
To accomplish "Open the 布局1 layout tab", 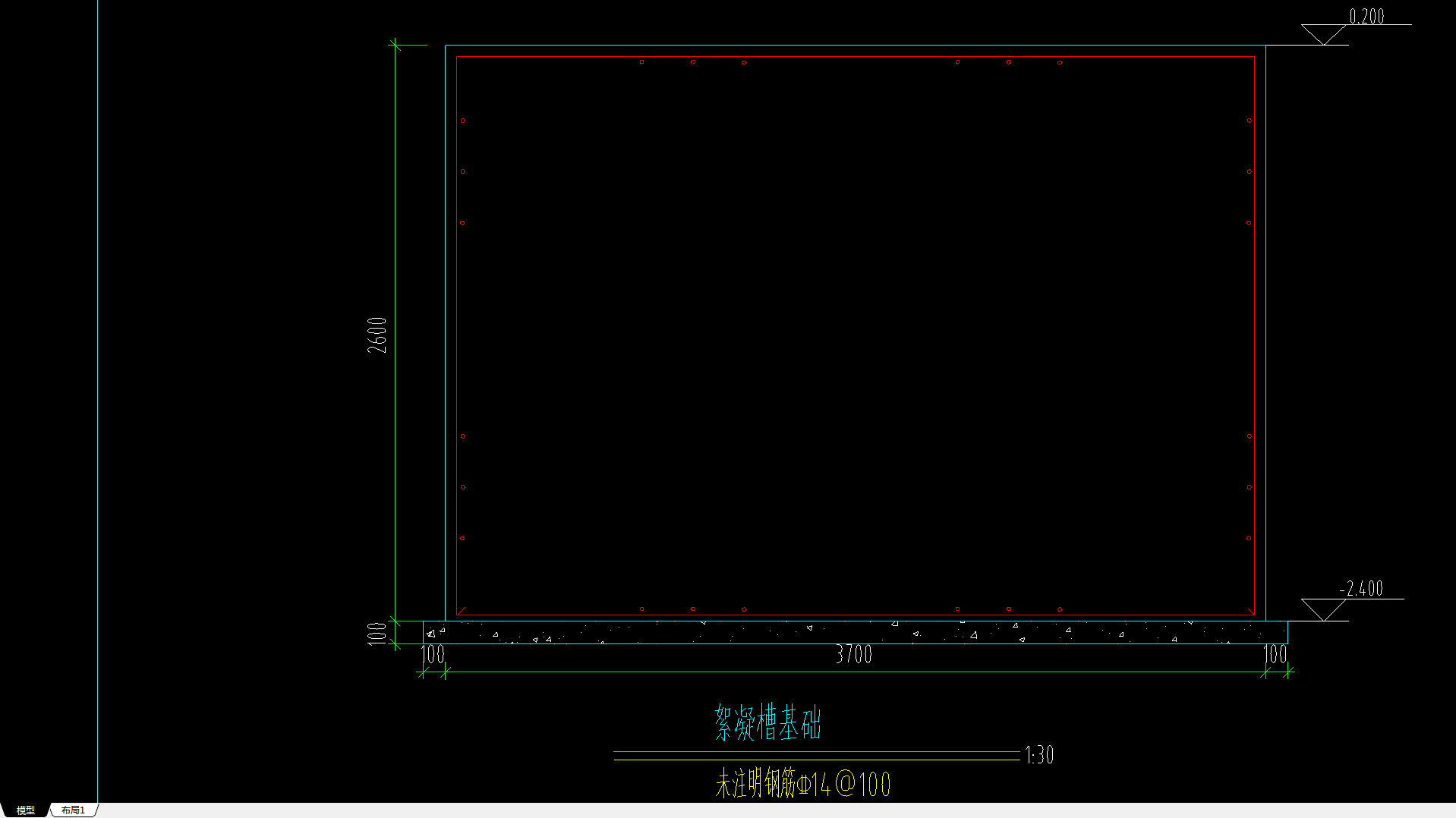I will [74, 810].
